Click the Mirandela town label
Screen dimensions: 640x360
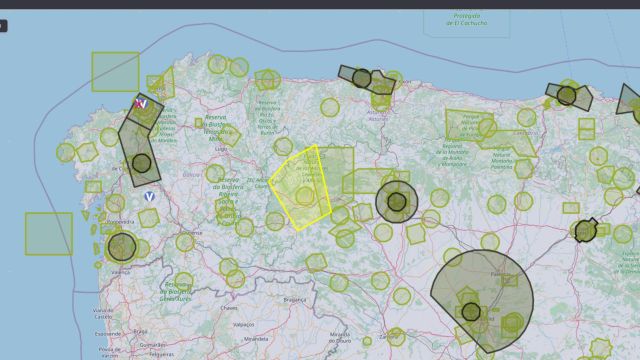[256, 339]
